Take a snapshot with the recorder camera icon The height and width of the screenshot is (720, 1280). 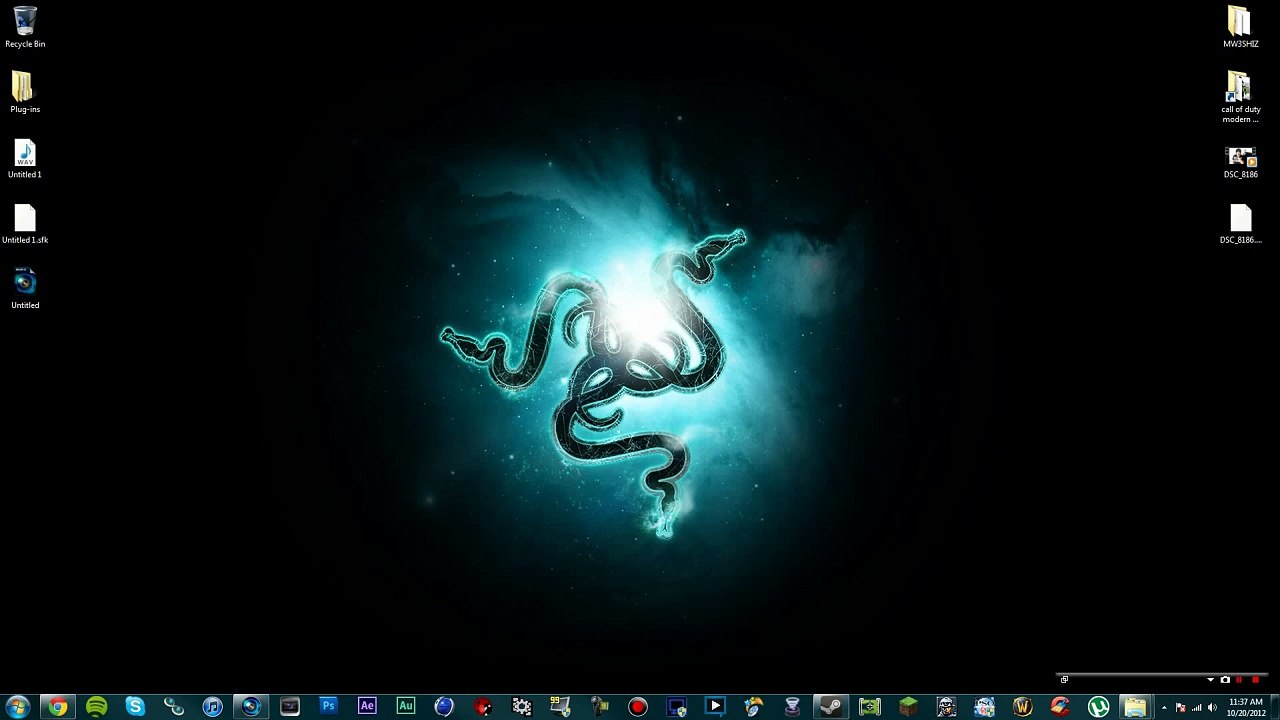point(1225,680)
